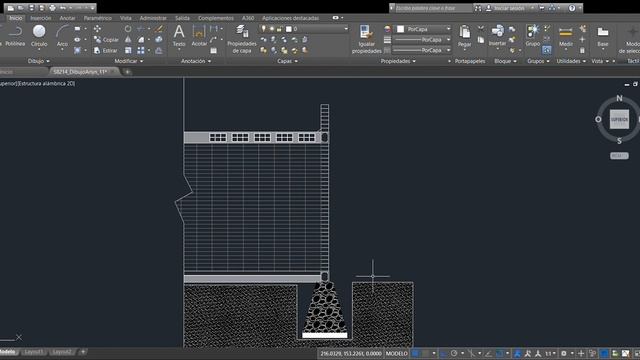The image size is (640, 360).
Task: Select the Arco drawing tool
Action: click(x=62, y=36)
